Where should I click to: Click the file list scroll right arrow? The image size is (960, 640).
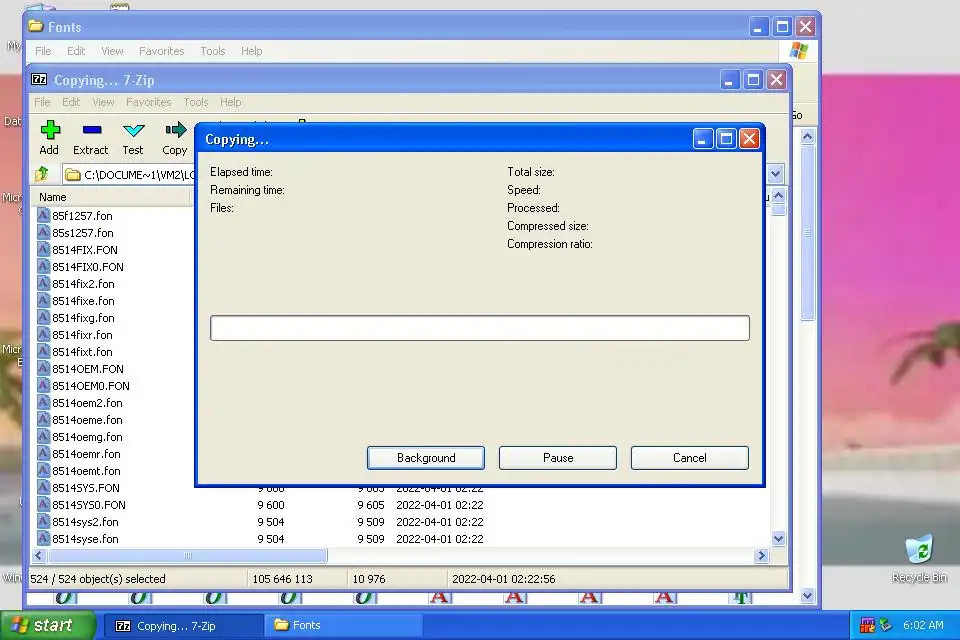761,555
